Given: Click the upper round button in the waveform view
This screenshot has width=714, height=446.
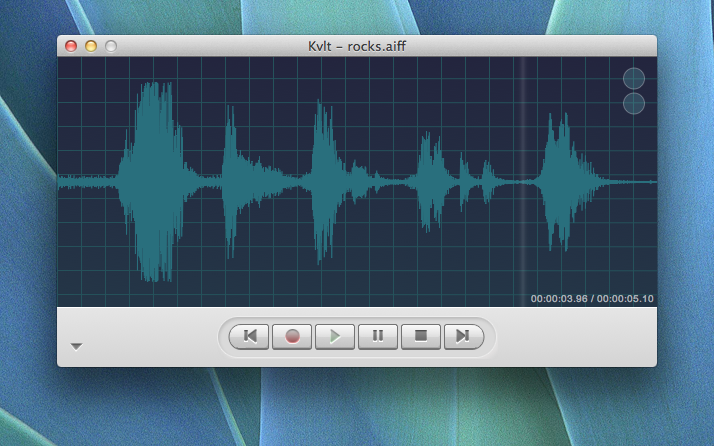Looking at the screenshot, I should (633, 78).
